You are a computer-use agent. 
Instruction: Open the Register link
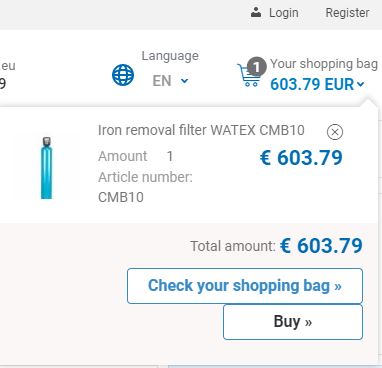pyautogui.click(x=347, y=13)
